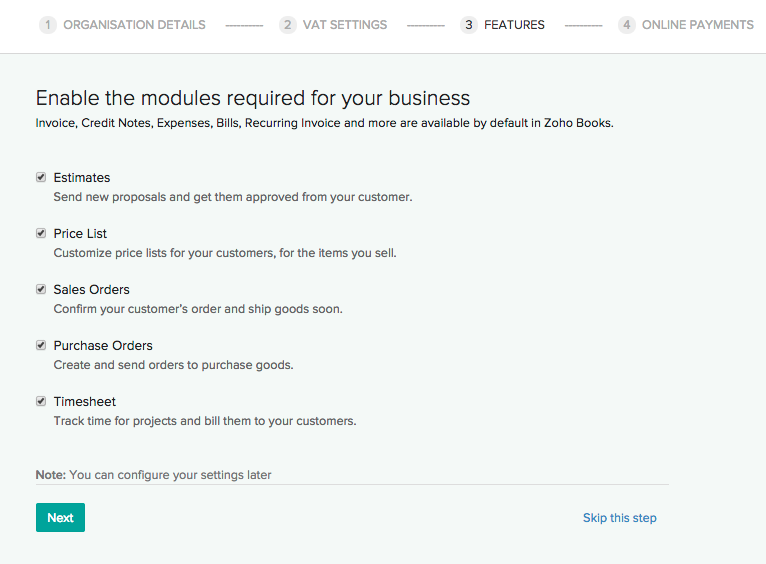Screen dimensions: 766x564
Task: Click the step 2 number badge
Action: coord(287,25)
